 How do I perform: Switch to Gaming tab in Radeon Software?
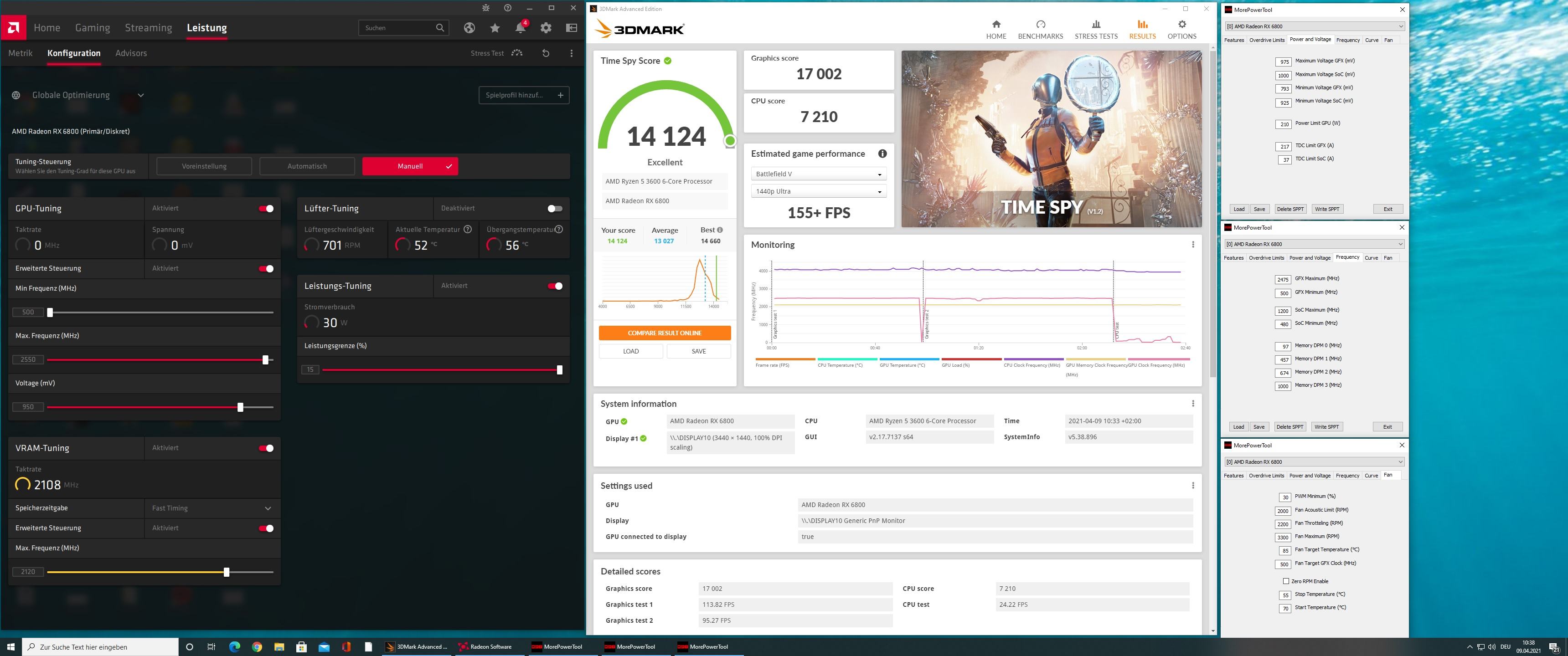93,28
